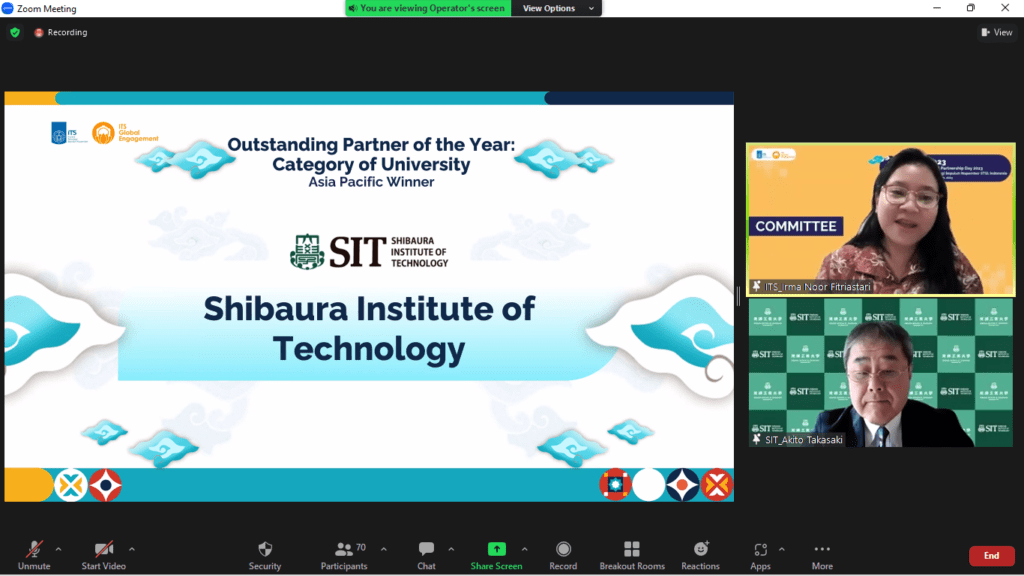Expand audio options arrow beside Unmute
Screen dimensions: 1024x576
(x=58, y=548)
